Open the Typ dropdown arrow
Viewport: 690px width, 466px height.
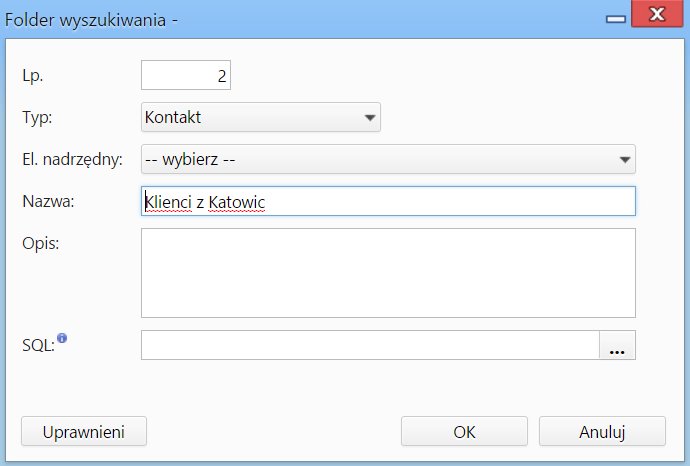[370, 117]
